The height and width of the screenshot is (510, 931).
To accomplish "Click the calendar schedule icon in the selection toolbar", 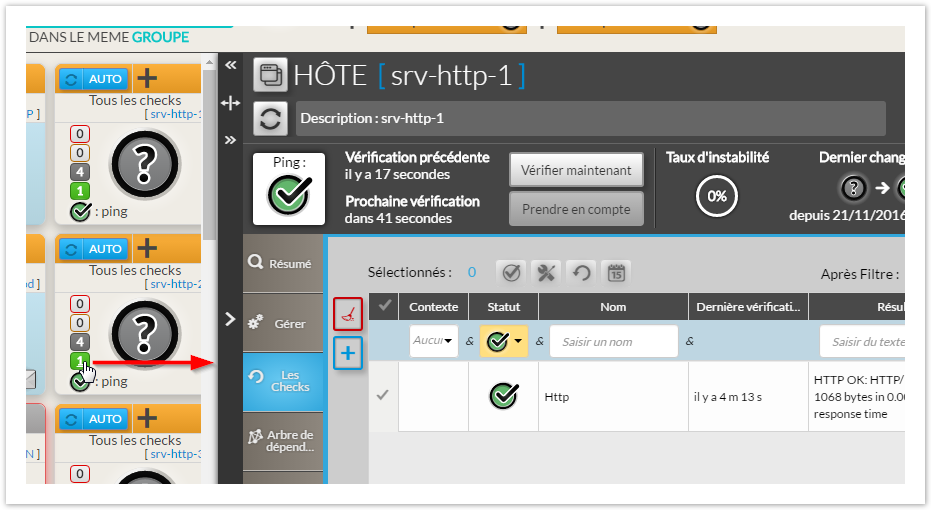I will [x=616, y=273].
